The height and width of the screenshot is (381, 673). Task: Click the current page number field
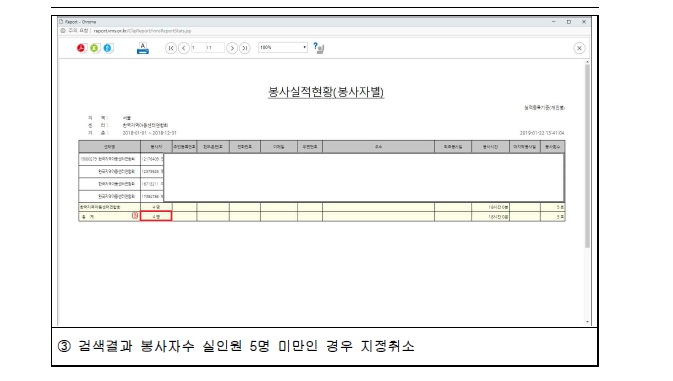tap(198, 48)
